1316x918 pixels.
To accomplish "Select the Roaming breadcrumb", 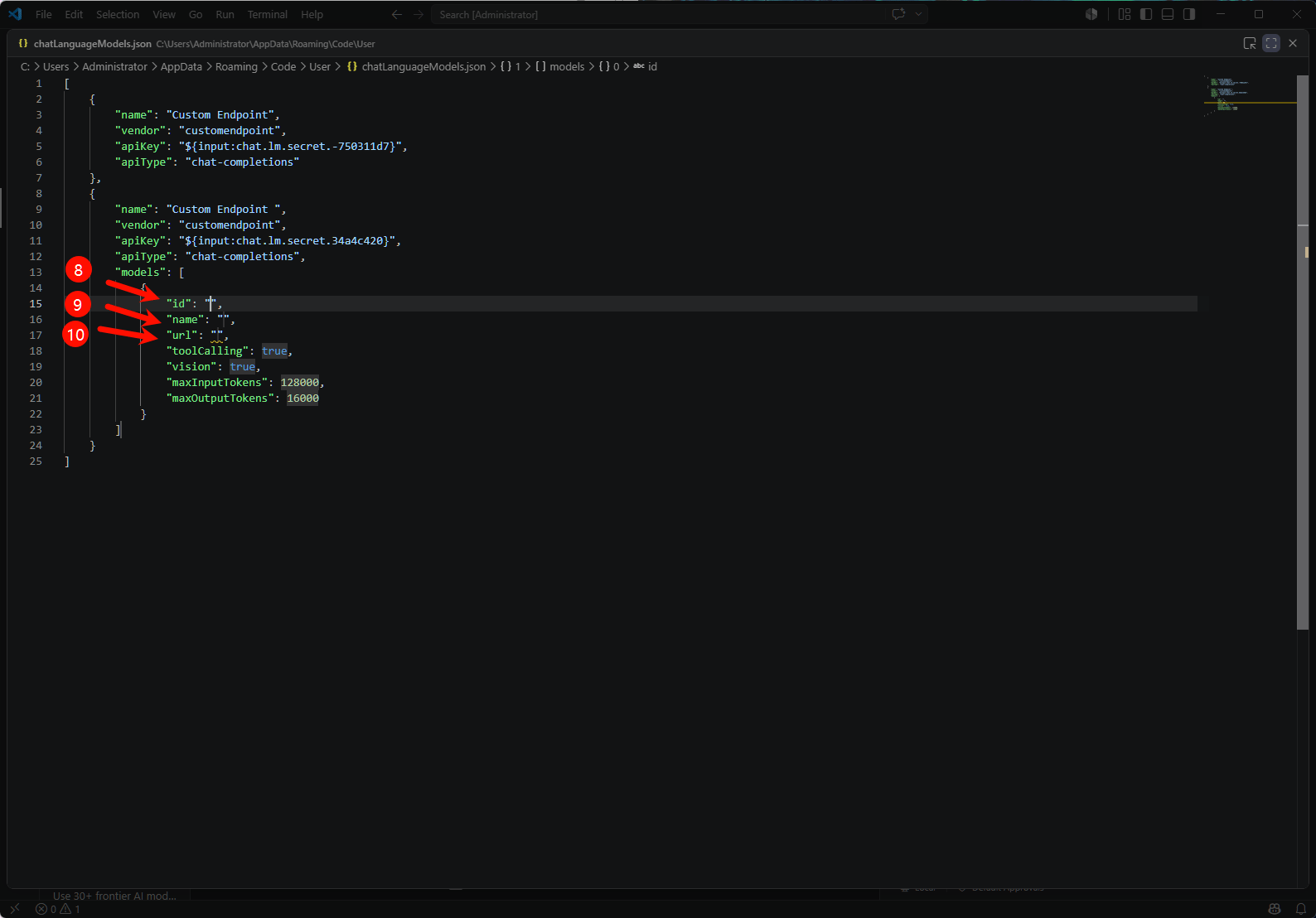I will (x=236, y=66).
